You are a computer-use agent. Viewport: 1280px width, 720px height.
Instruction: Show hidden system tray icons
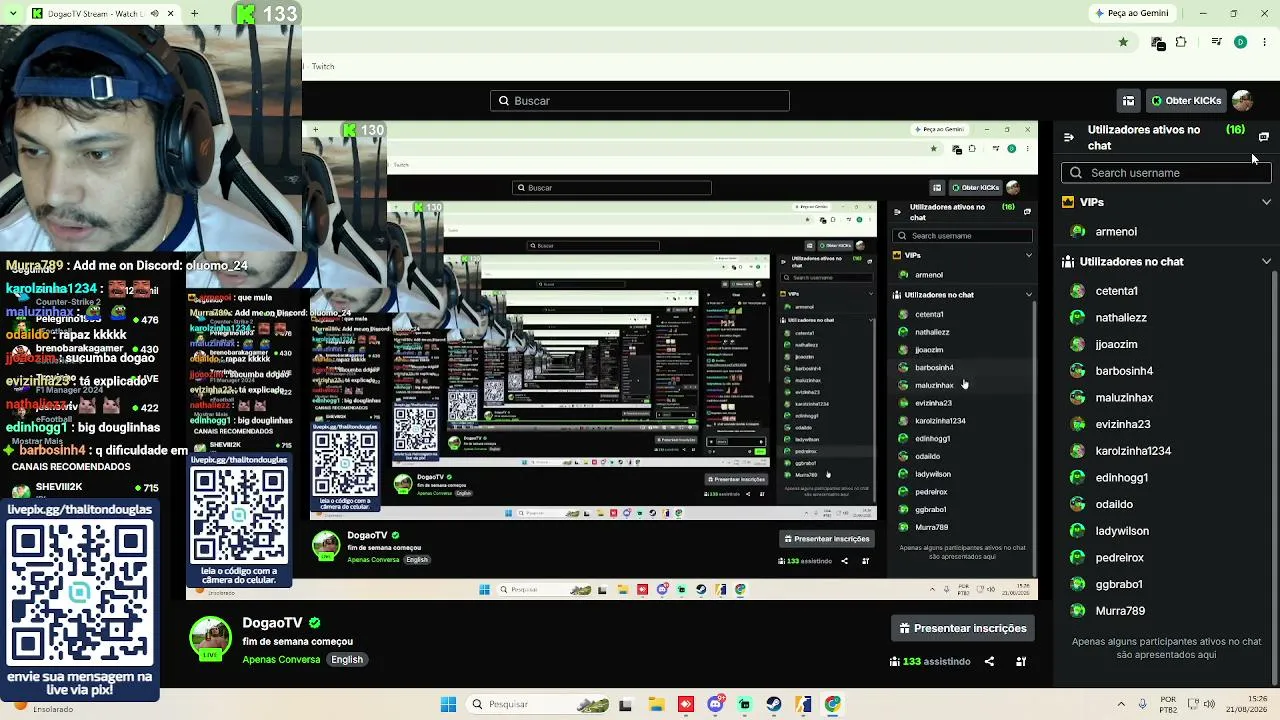coord(1121,704)
